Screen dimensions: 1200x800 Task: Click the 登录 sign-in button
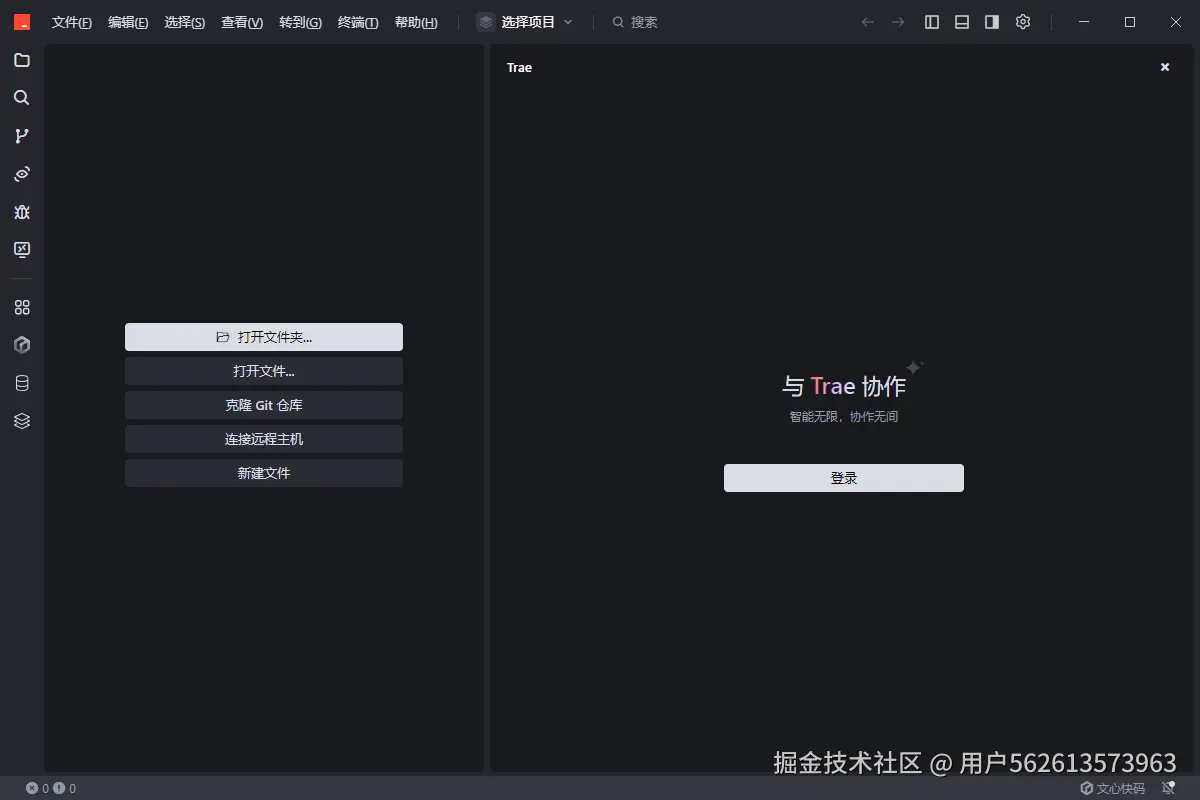[843, 477]
